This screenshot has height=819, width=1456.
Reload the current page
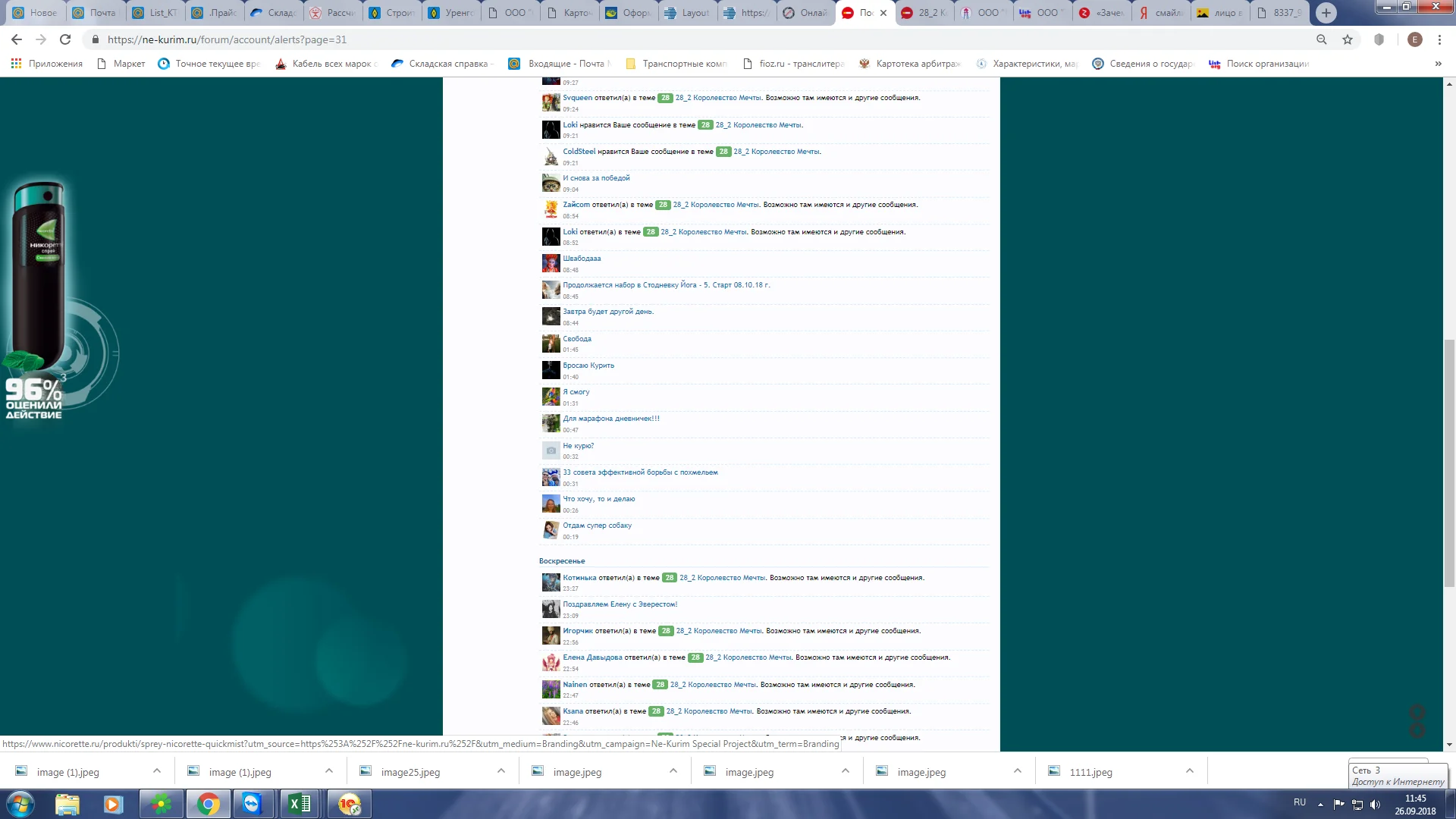pos(65,39)
